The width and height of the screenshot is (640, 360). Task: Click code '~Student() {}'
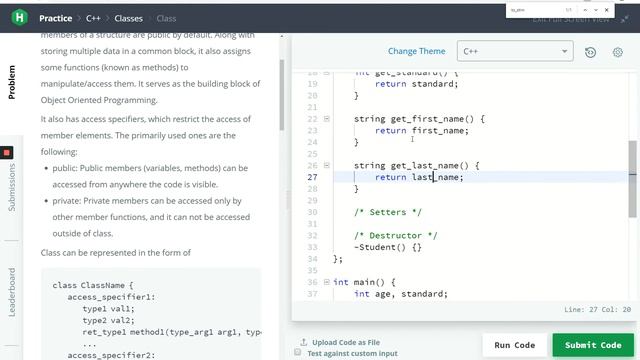click(388, 247)
